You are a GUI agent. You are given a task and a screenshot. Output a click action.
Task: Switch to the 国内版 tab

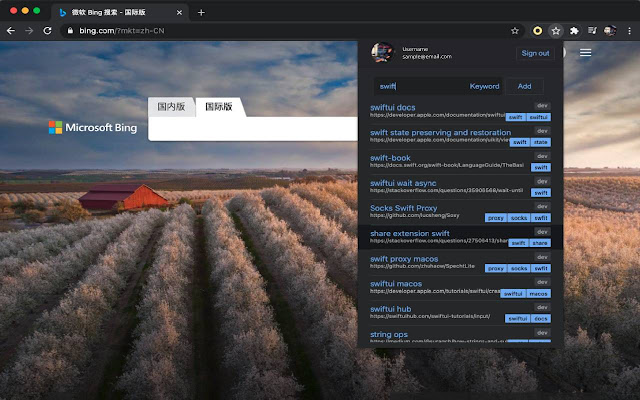coord(171,107)
